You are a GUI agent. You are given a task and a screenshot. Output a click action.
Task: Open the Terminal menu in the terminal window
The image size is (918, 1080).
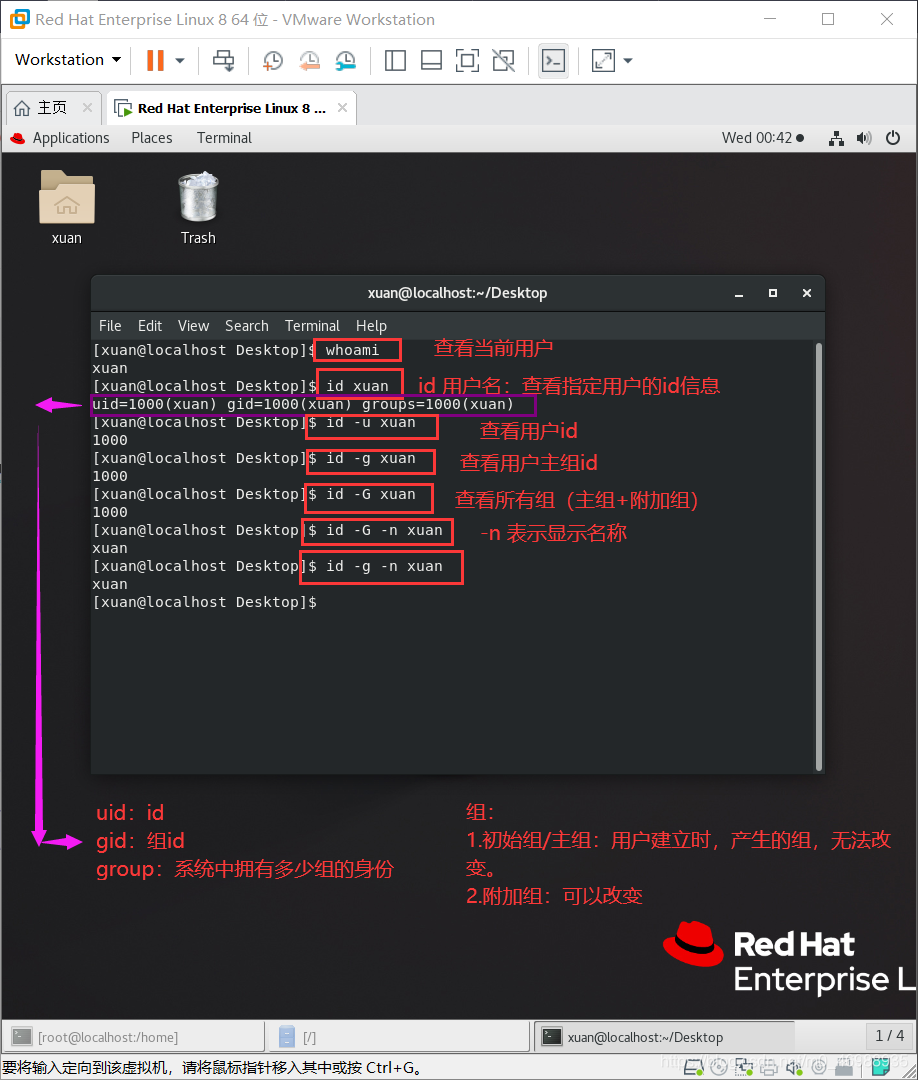pyautogui.click(x=312, y=326)
